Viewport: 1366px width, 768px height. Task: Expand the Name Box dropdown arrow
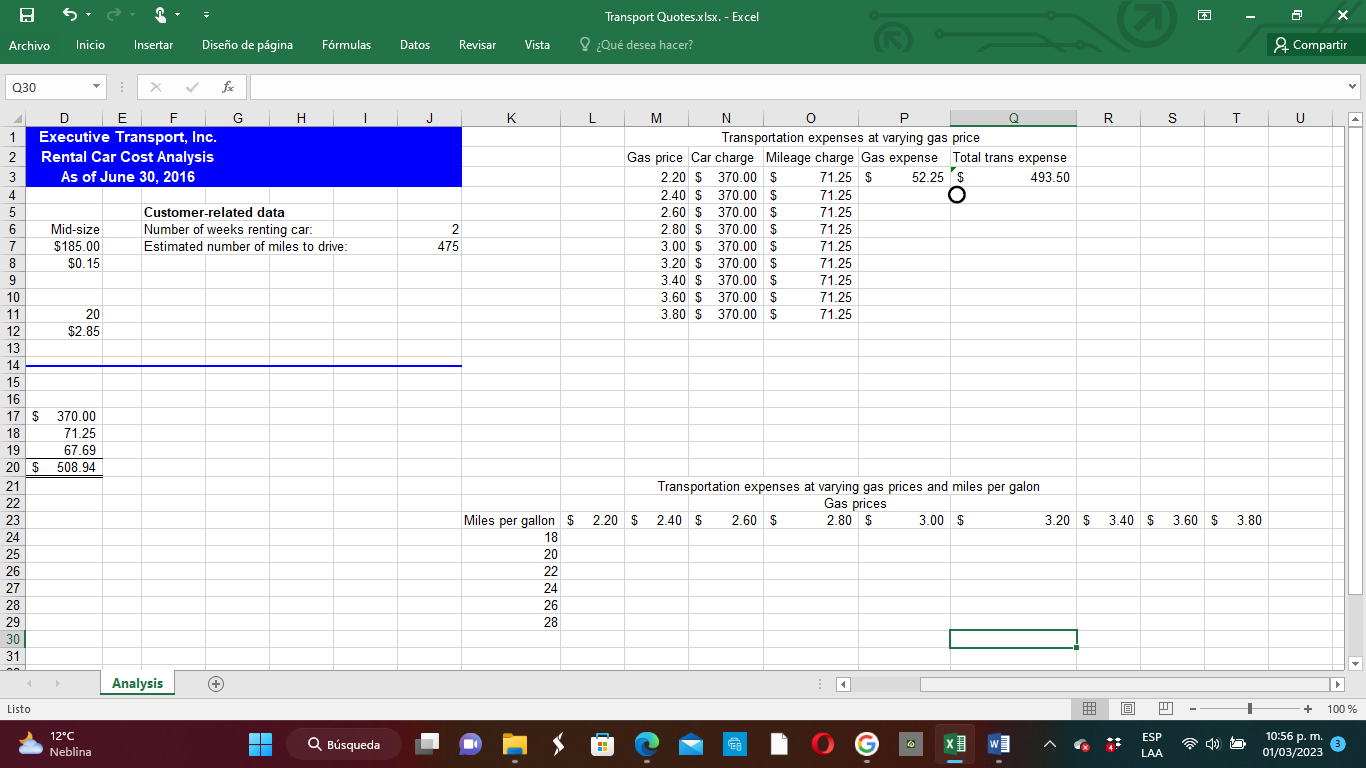tap(97, 87)
